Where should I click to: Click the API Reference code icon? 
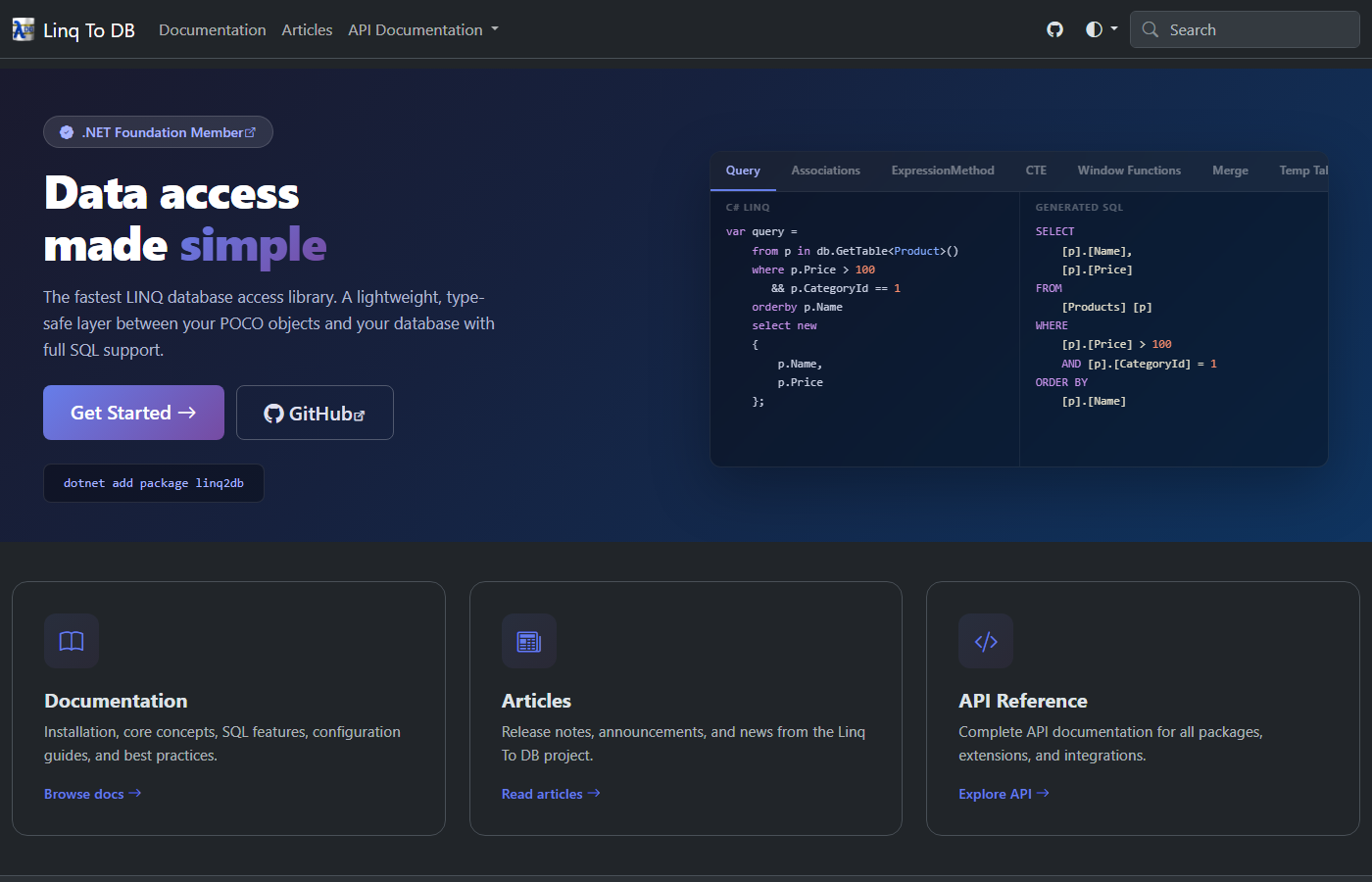coord(986,641)
